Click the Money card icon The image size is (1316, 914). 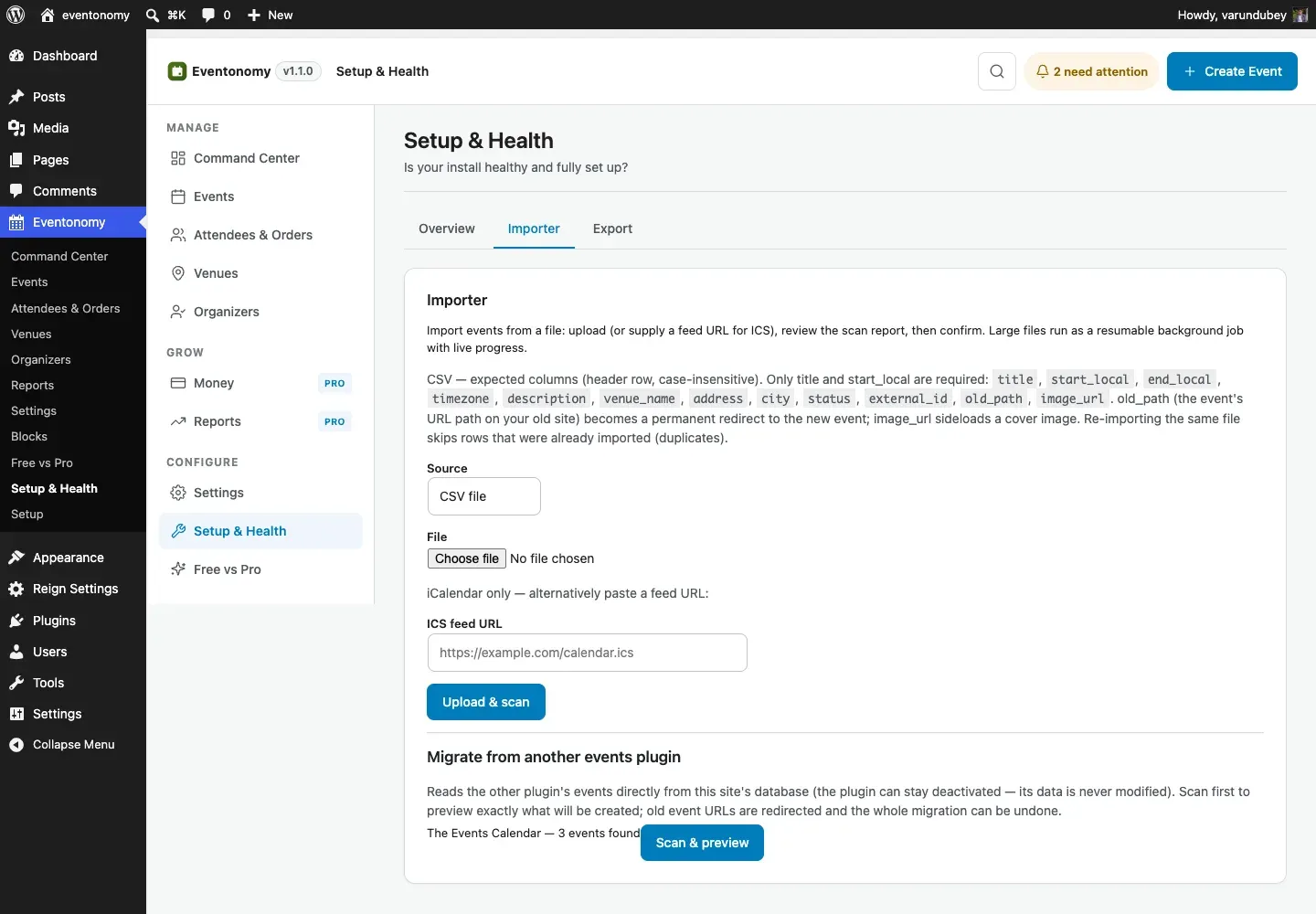click(178, 383)
